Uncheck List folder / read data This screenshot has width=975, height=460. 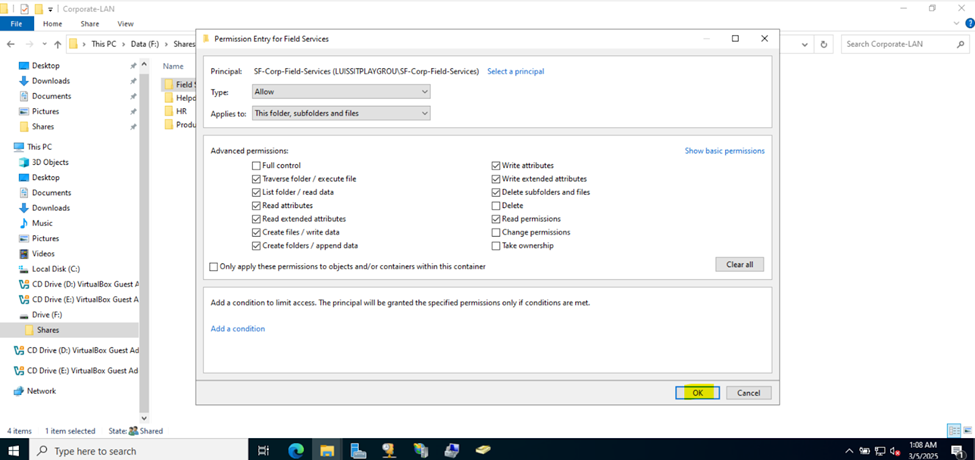256,192
